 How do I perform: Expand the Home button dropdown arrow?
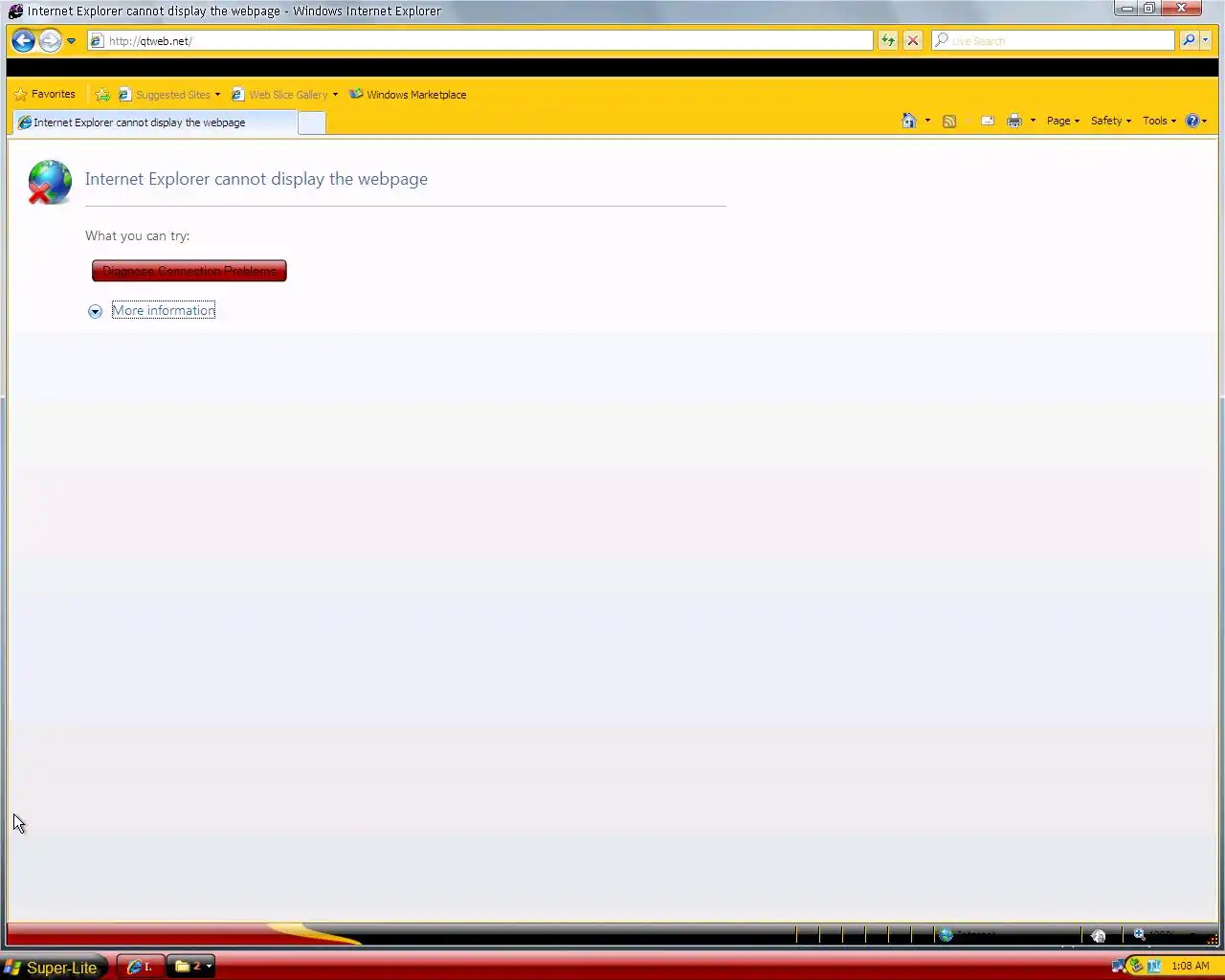click(927, 121)
